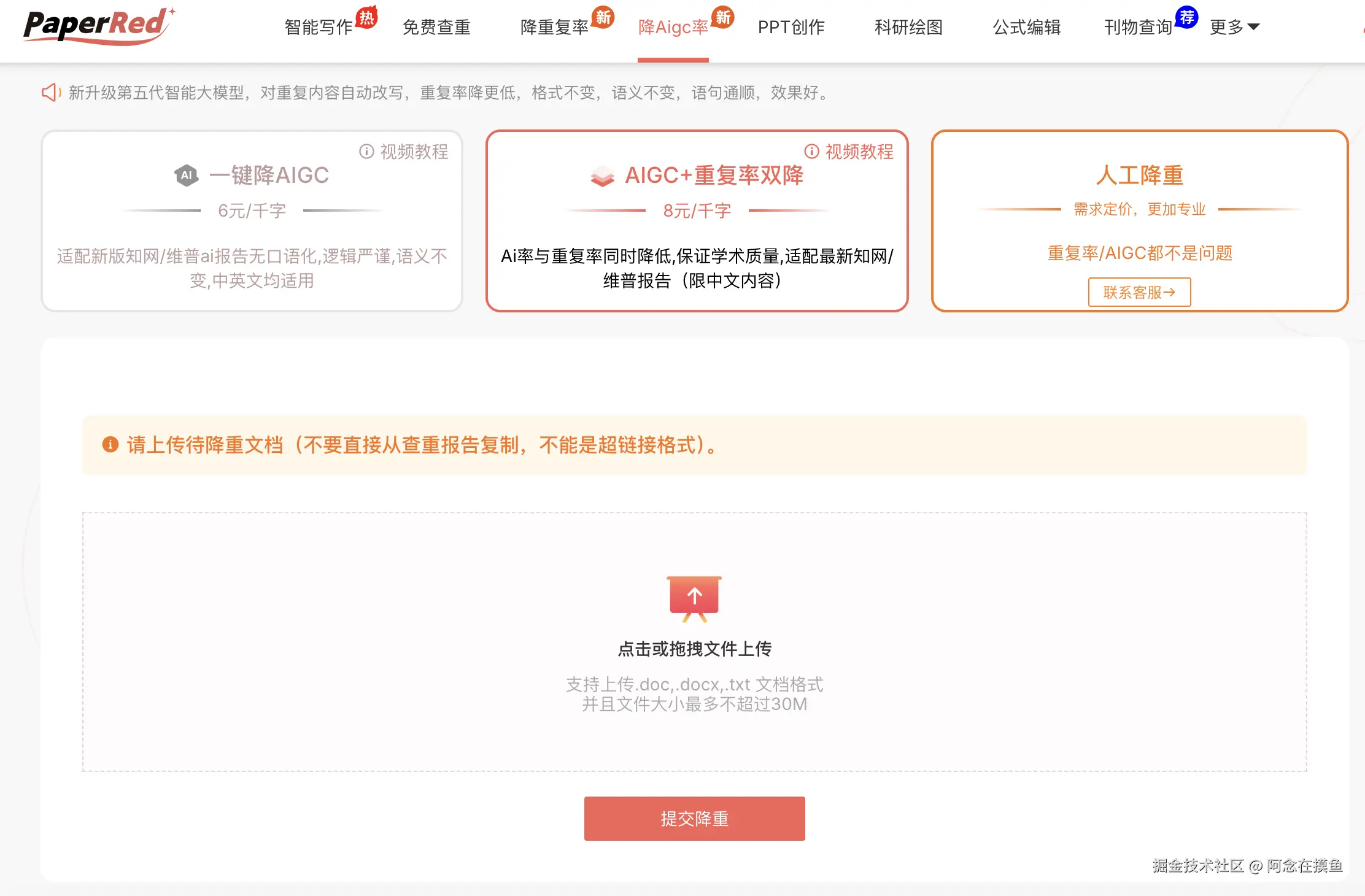Click the layered stack icon beside AIGC+重复率双降
Screen dimensions: 1365x896
[602, 177]
